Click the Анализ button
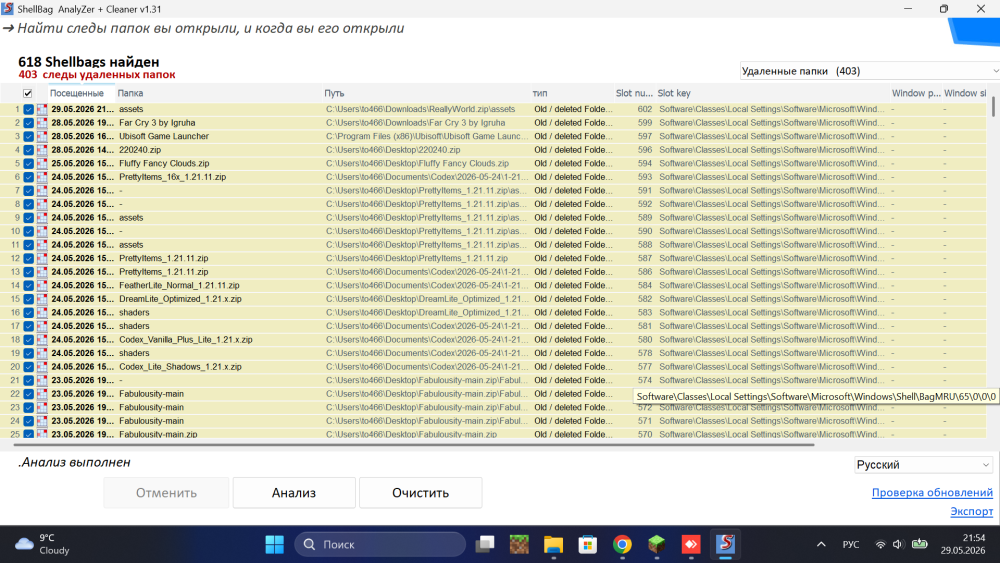 point(294,493)
